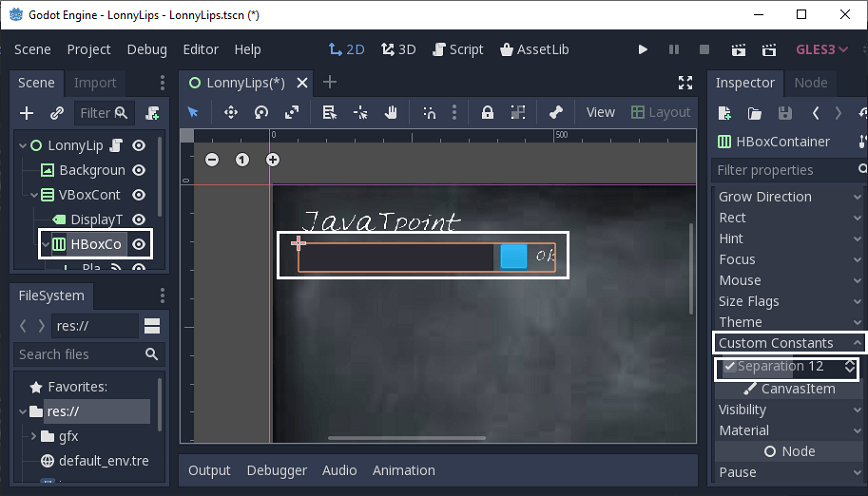Open the Project menu

pyautogui.click(x=89, y=49)
